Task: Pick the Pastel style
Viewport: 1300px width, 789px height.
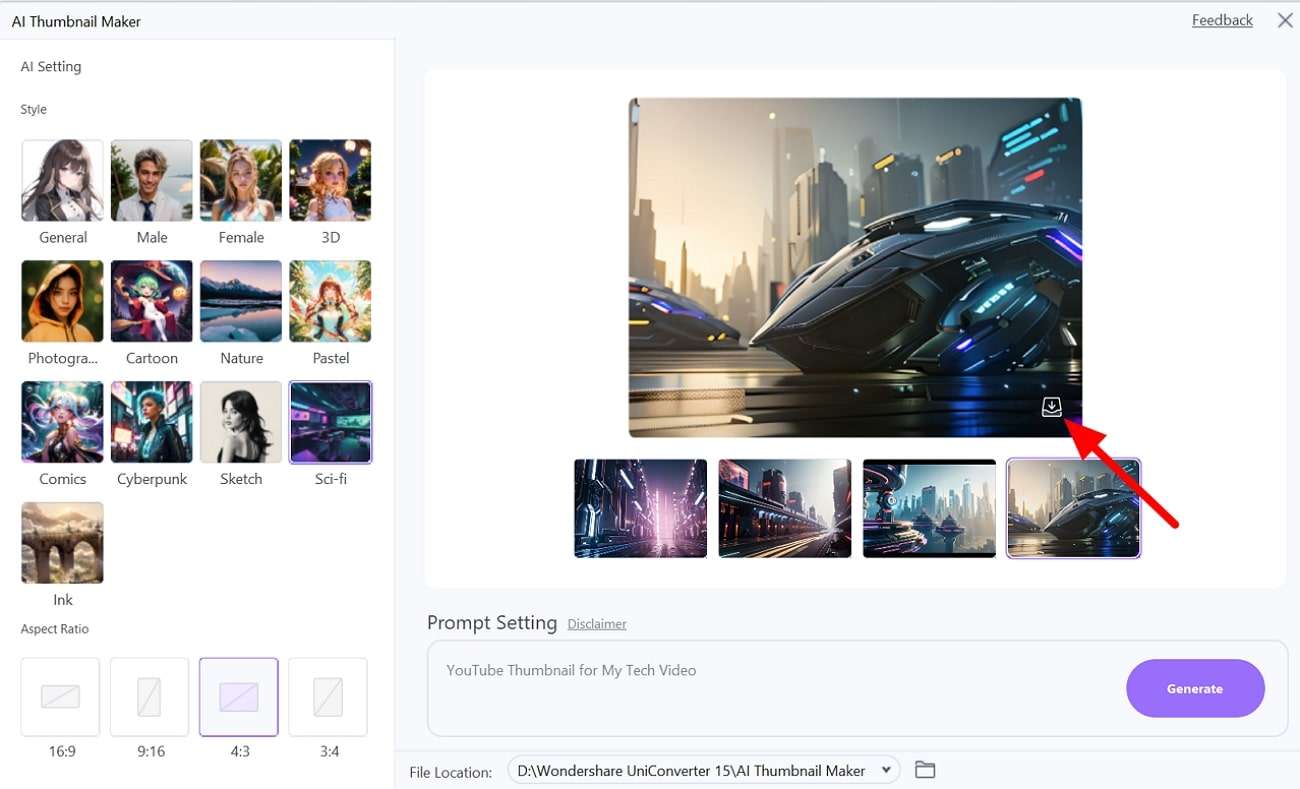Action: pyautogui.click(x=330, y=301)
